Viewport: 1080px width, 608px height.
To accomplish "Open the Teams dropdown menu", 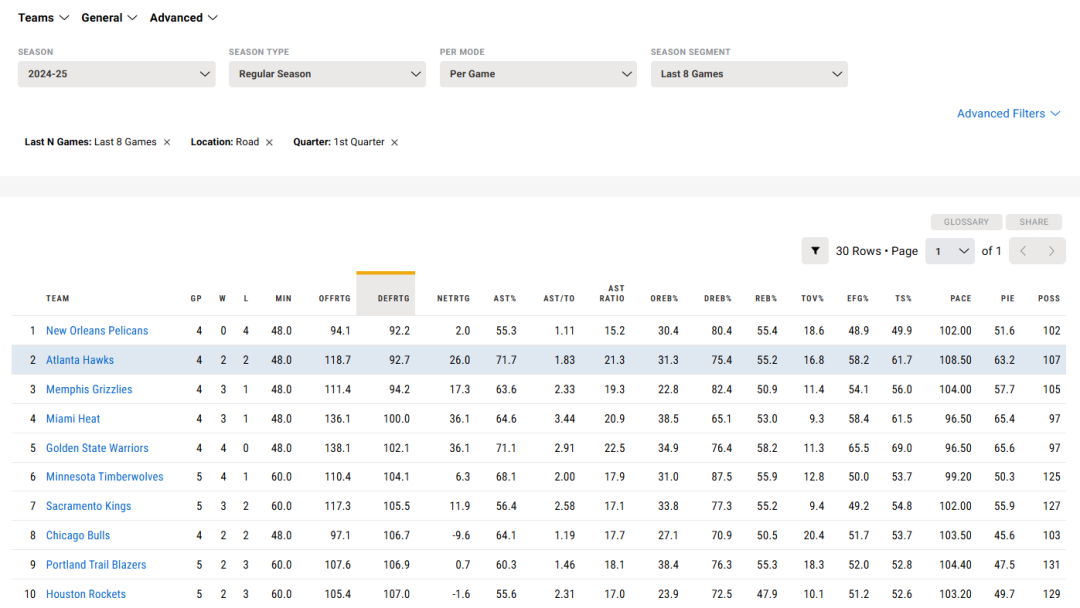I will 43,18.
